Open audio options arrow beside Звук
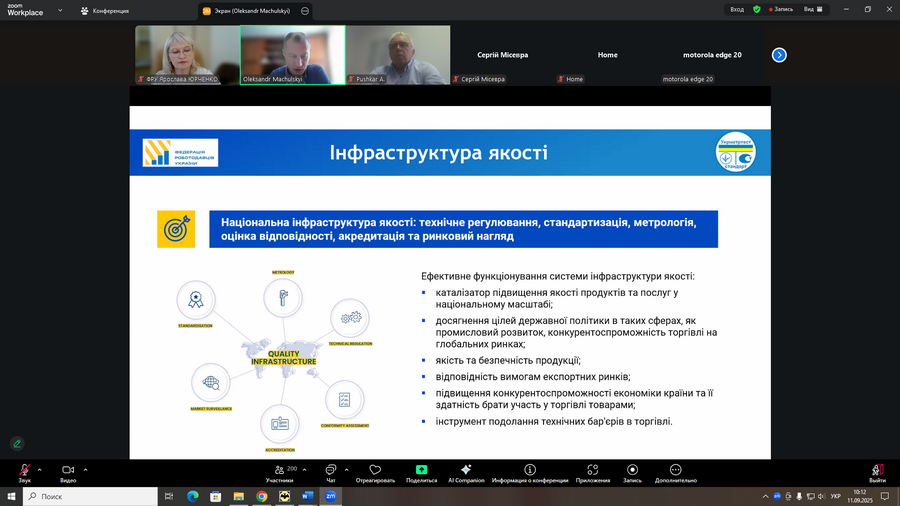The width and height of the screenshot is (900, 506). pyautogui.click(x=40, y=470)
